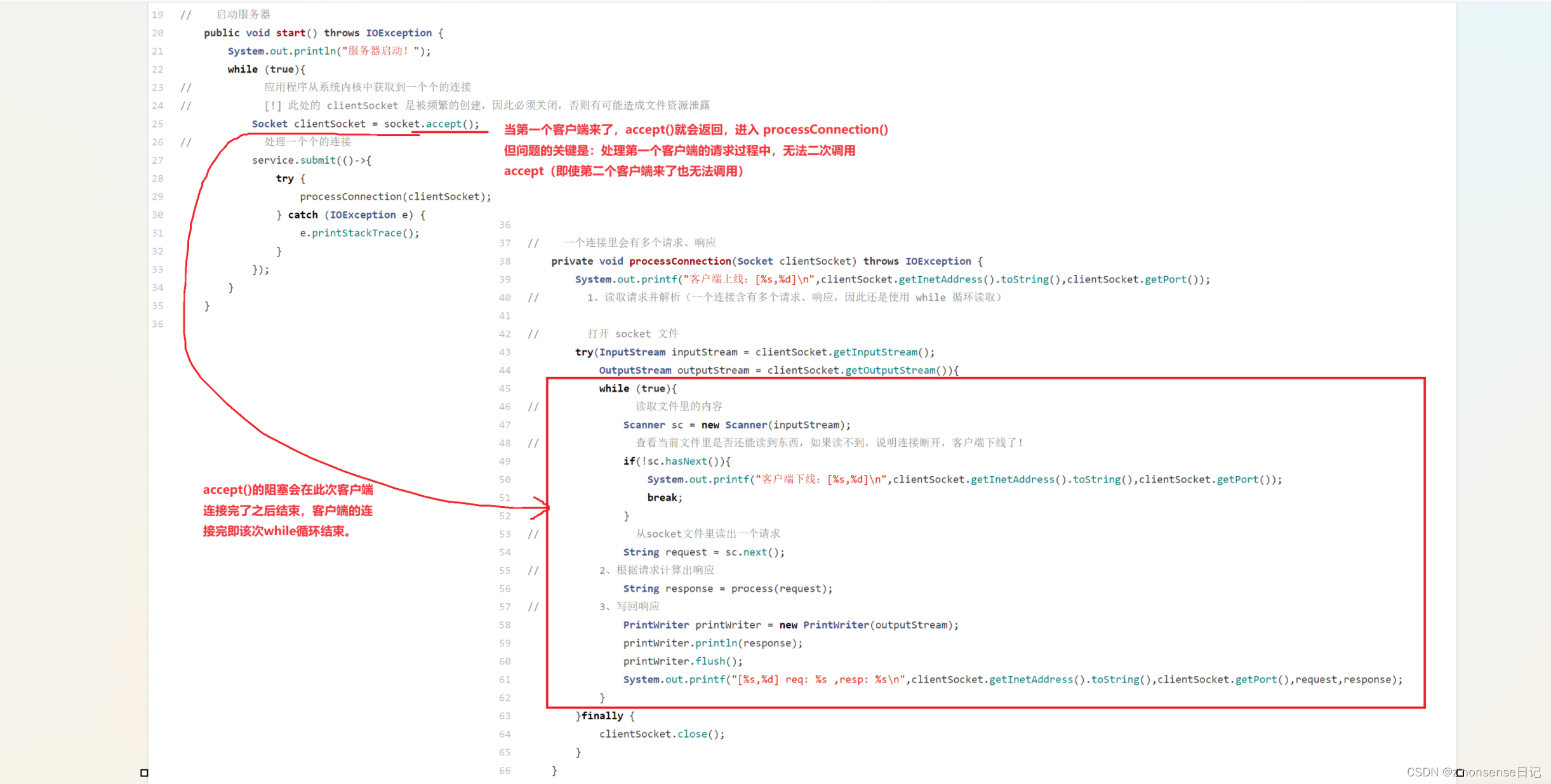
Task: Click 'service.submit(()->{' on line 27
Action: (x=312, y=160)
